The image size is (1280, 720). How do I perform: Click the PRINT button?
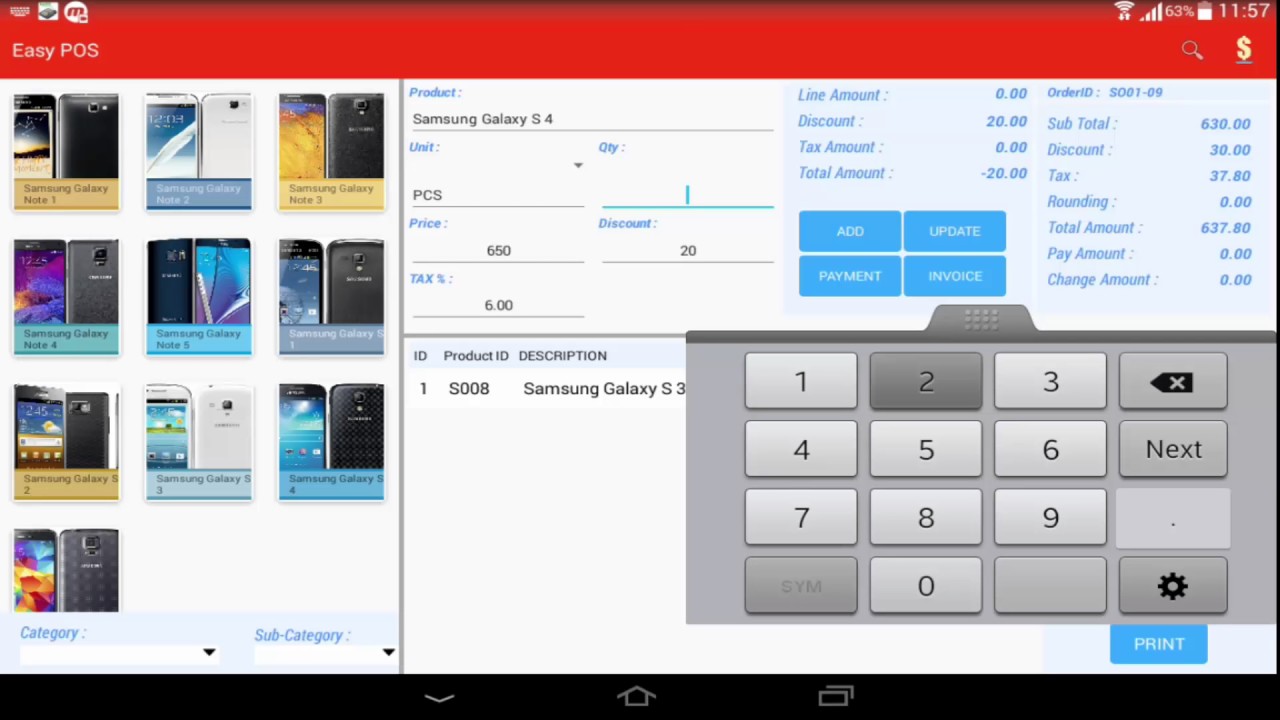pos(1159,644)
